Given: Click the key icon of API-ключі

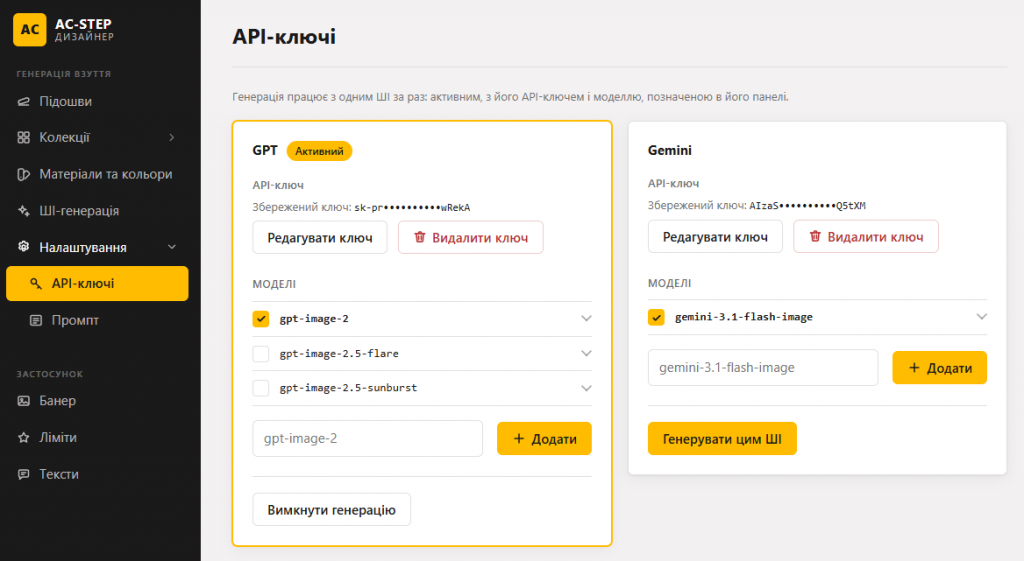Looking at the screenshot, I should point(36,283).
